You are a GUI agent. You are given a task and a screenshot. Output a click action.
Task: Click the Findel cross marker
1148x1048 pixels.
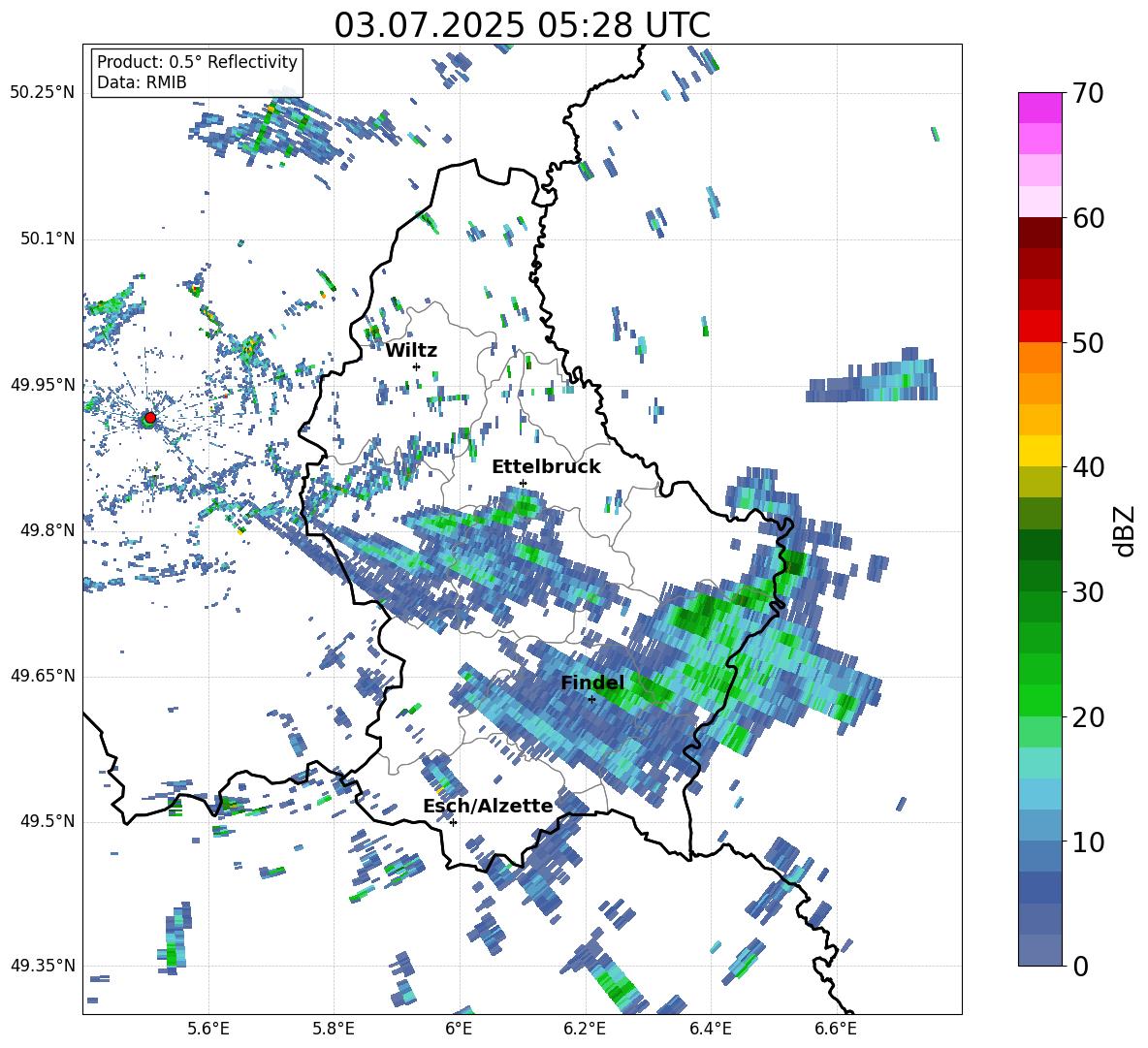click(591, 699)
